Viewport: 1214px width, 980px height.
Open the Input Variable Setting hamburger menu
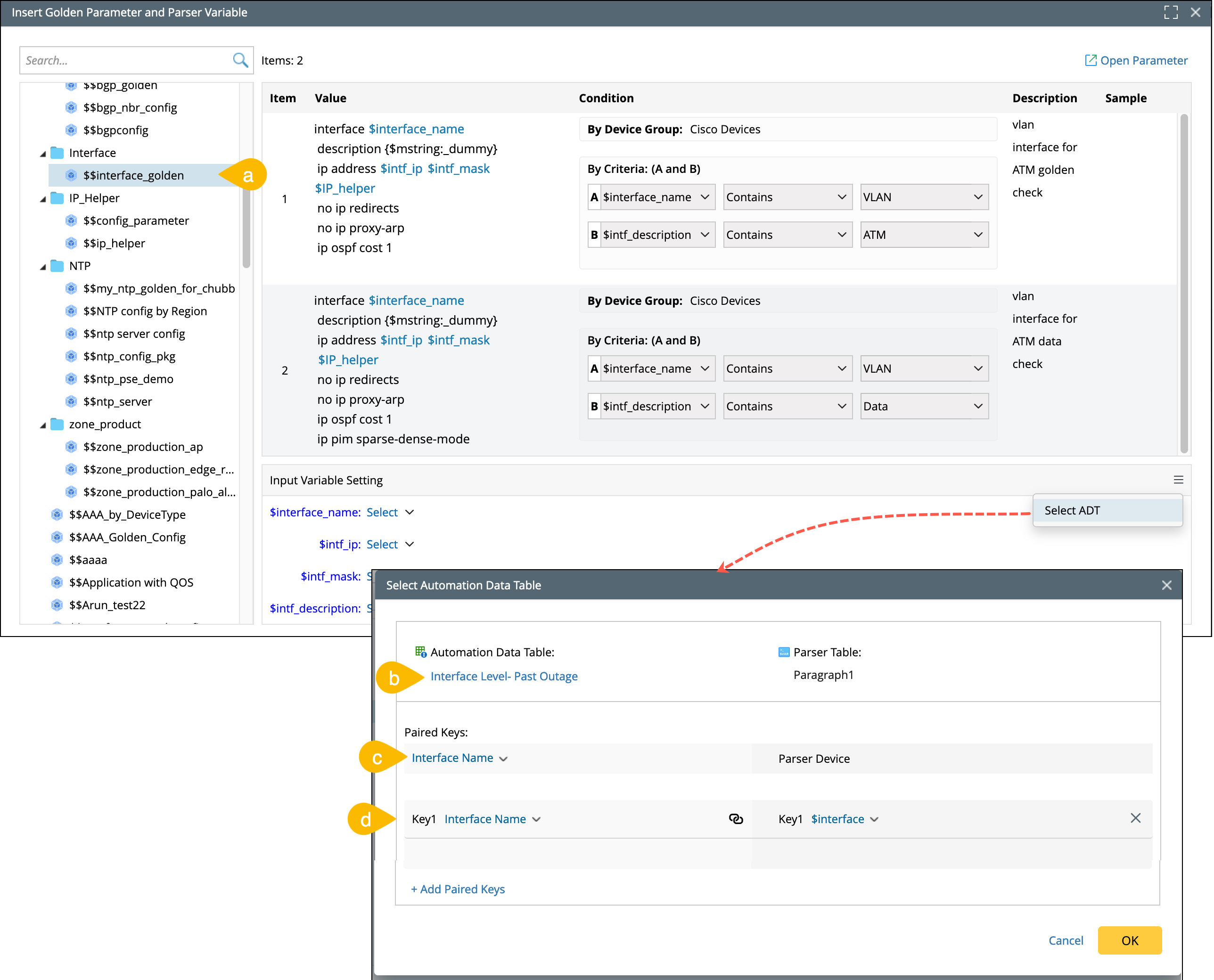(x=1178, y=480)
